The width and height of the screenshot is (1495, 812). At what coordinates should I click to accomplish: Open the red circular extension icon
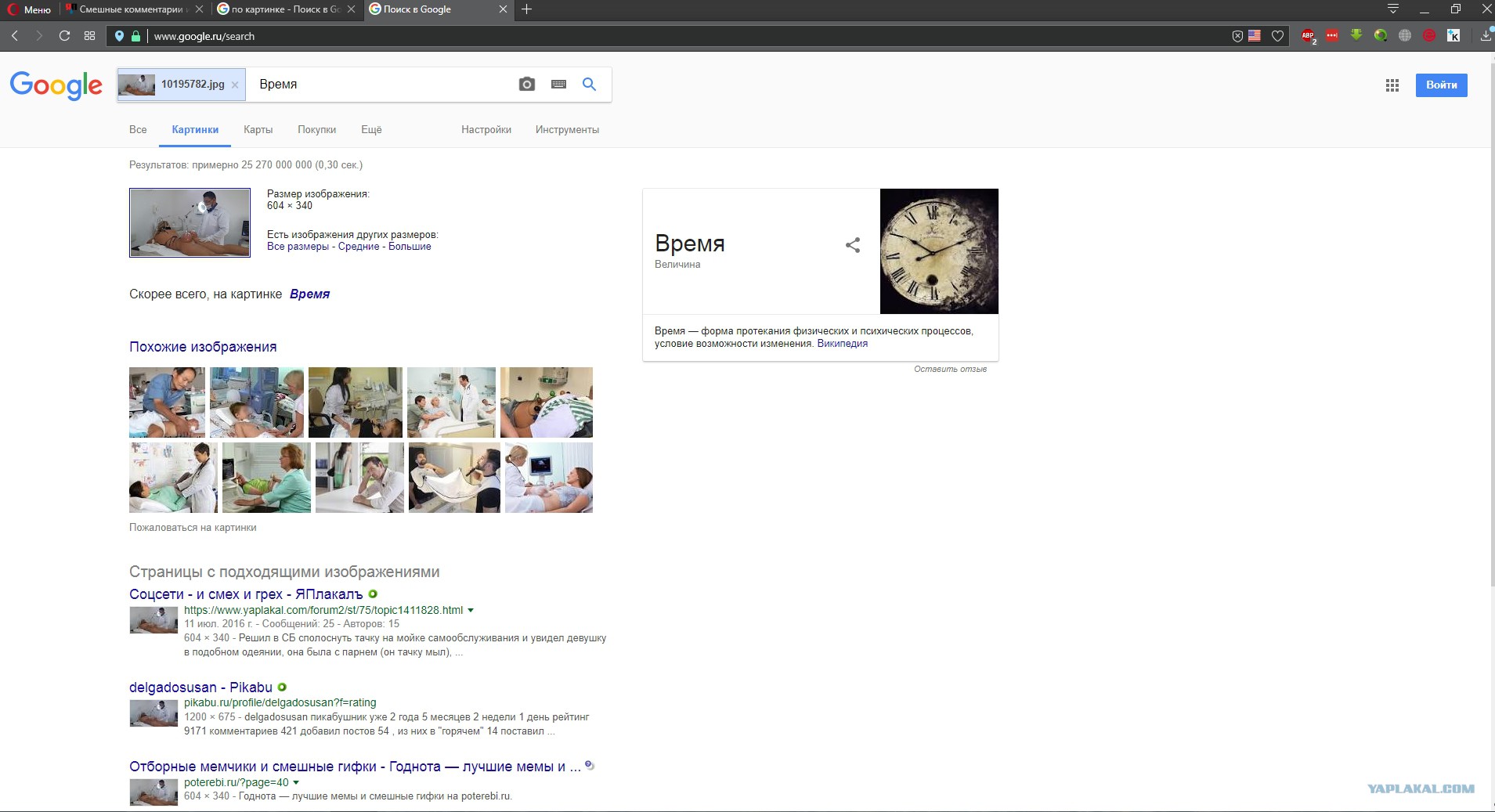click(x=1429, y=35)
